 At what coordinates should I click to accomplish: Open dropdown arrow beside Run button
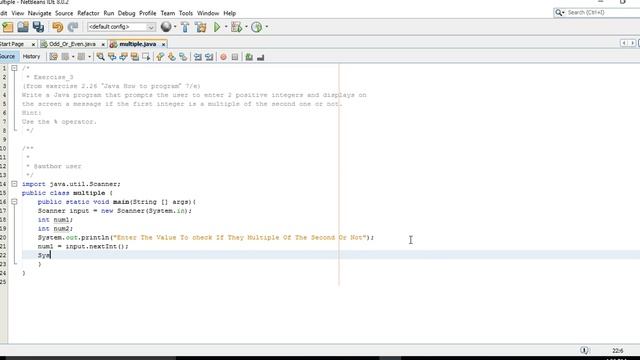point(226,27)
